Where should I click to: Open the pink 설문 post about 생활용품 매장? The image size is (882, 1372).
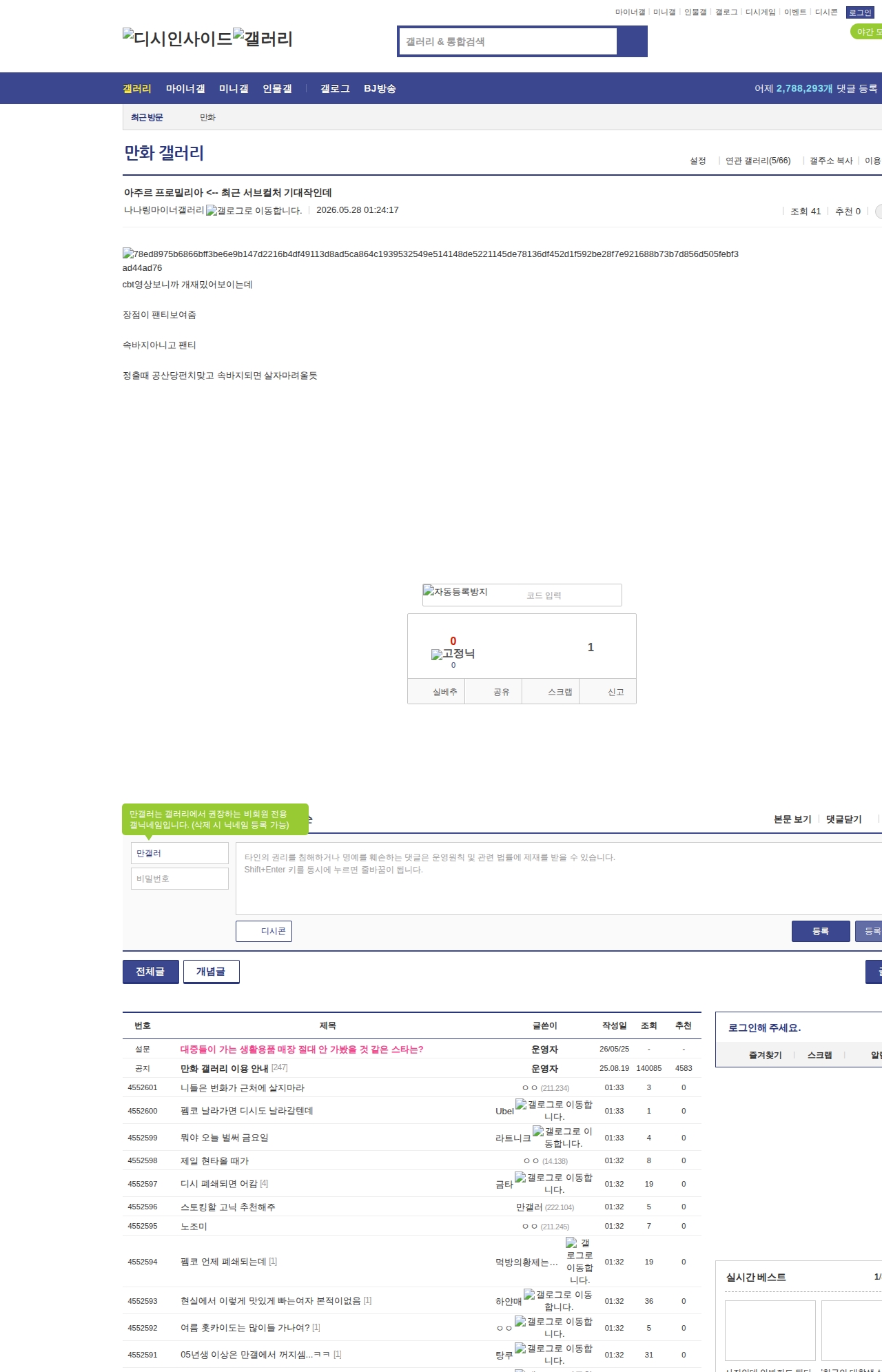coord(302,1049)
